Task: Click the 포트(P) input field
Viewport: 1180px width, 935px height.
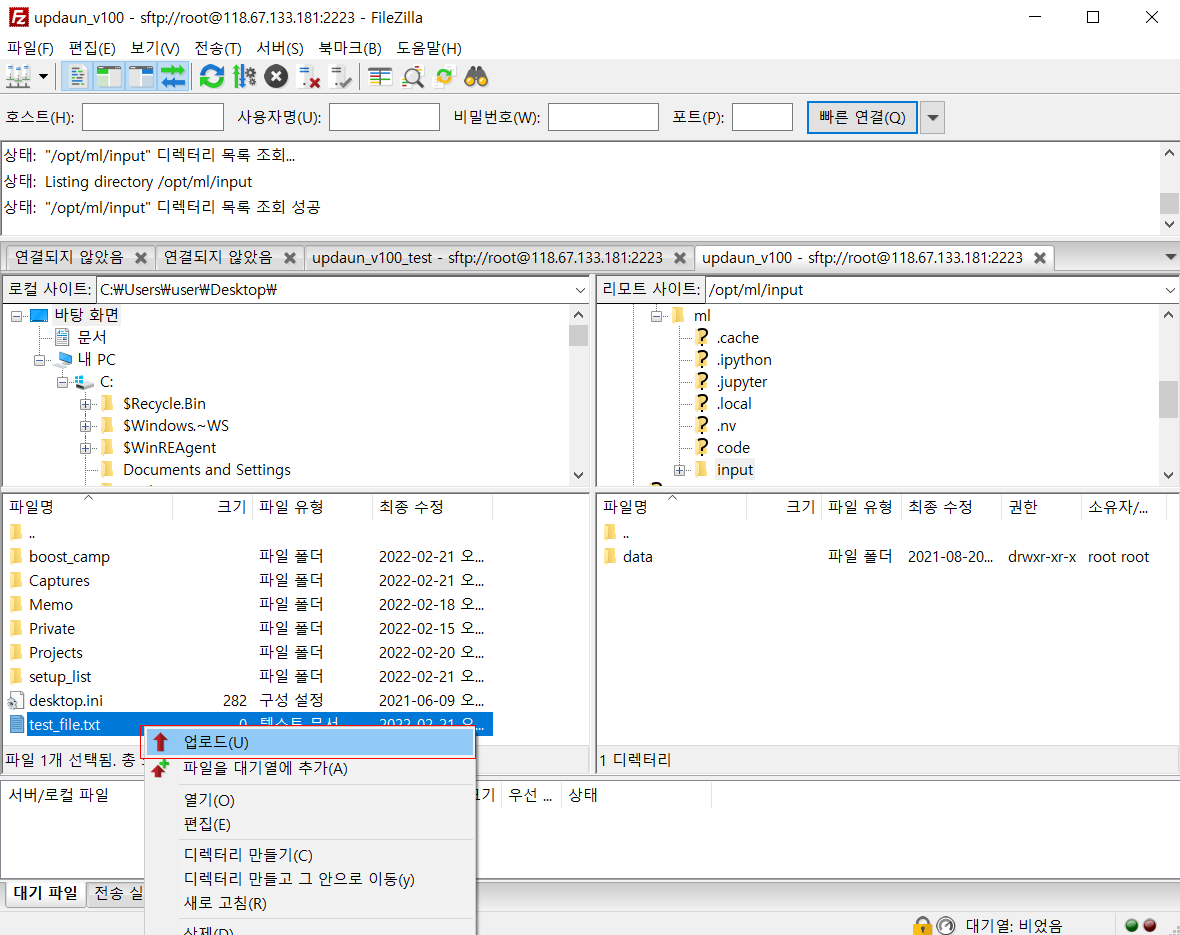Action: 762,117
